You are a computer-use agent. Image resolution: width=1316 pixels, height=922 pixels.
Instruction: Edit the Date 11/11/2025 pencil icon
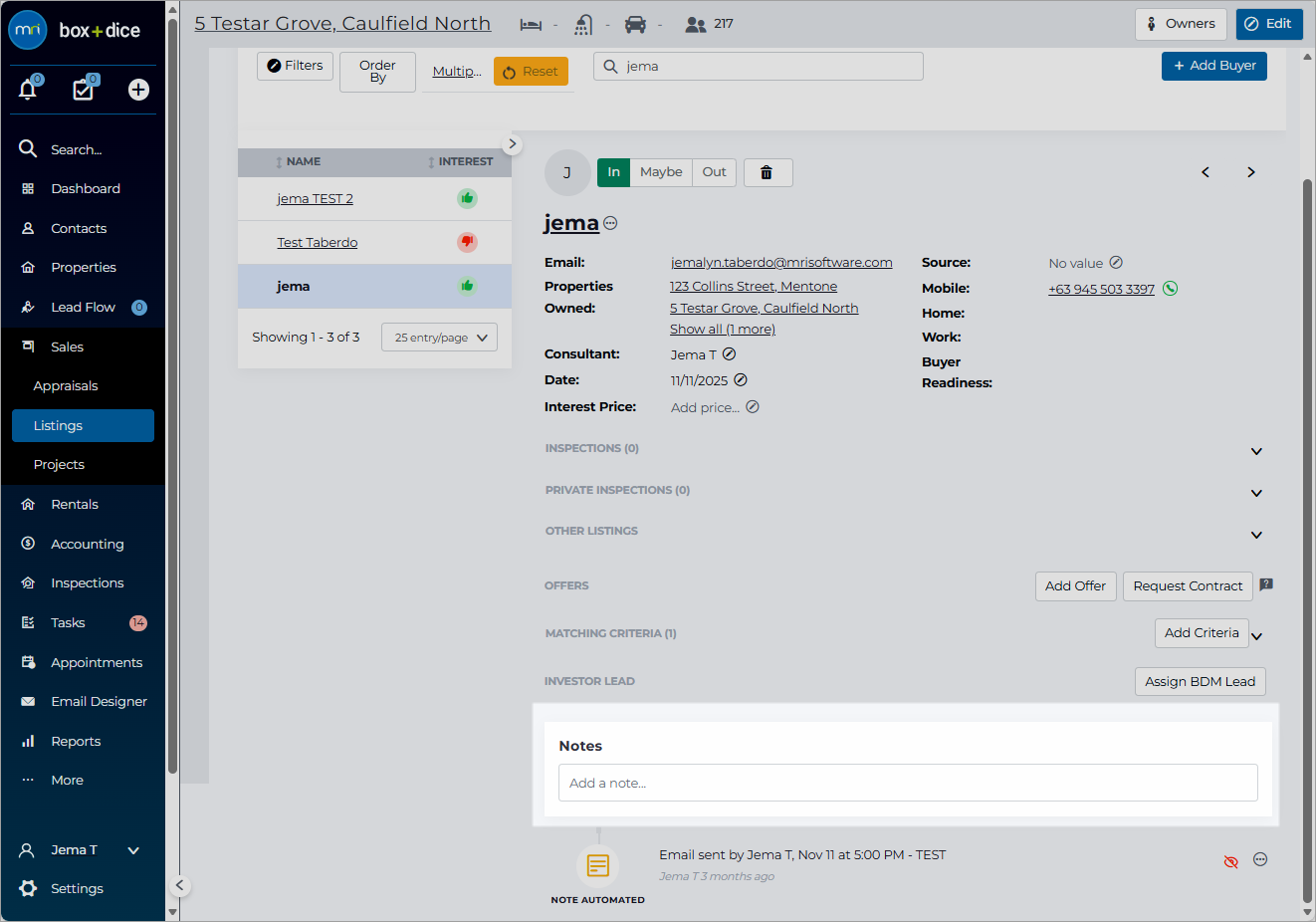coord(741,379)
